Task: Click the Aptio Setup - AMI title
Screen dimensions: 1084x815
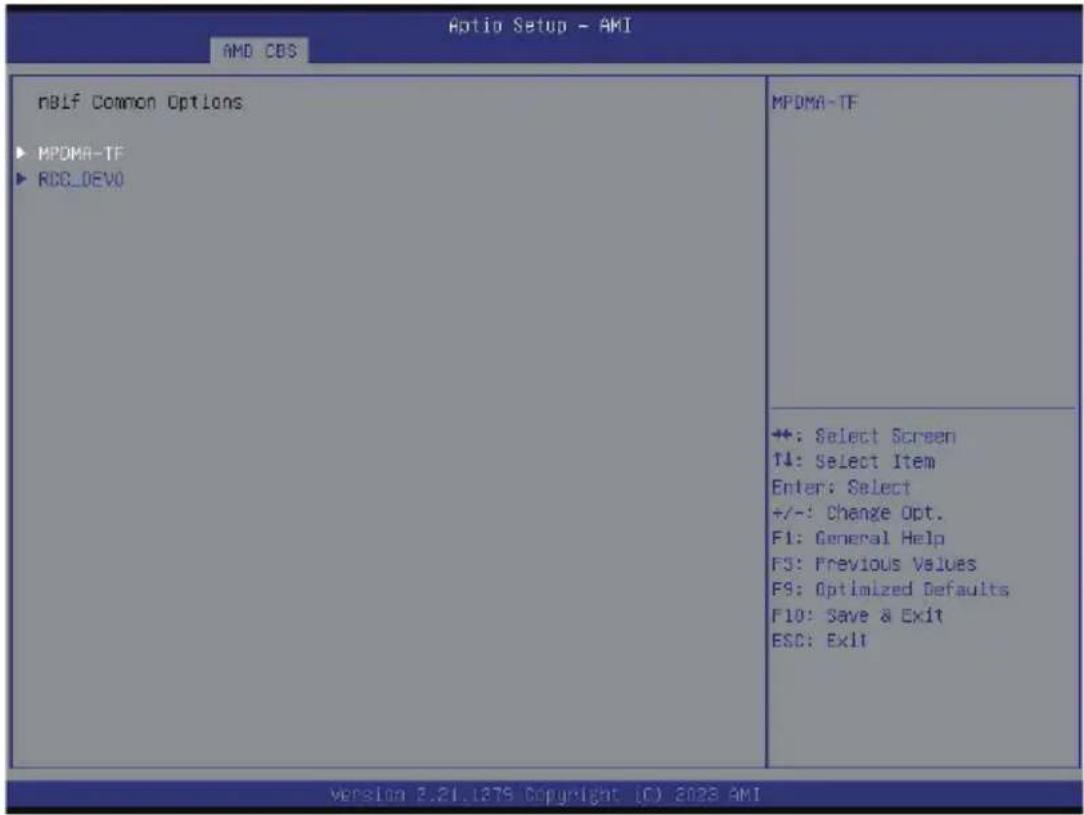Action: (540, 26)
